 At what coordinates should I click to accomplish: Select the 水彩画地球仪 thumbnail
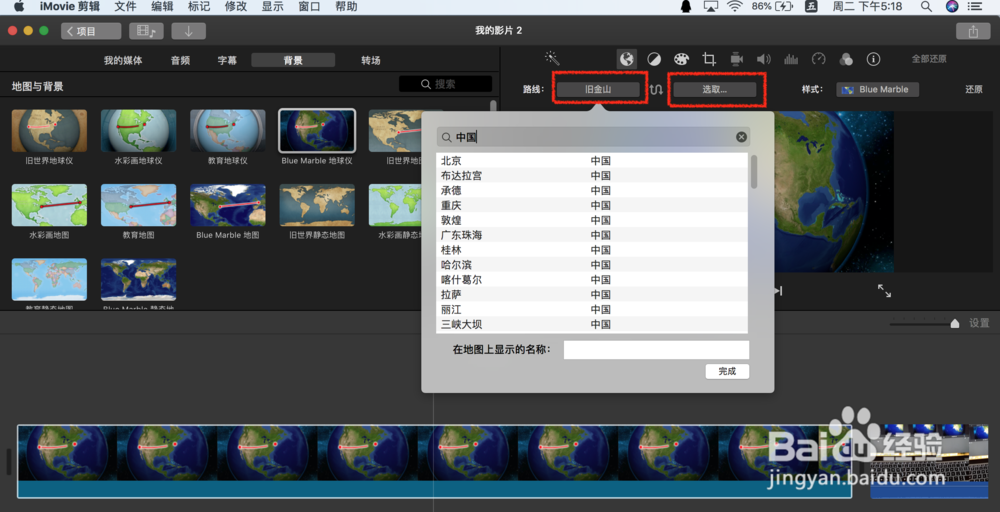(138, 131)
